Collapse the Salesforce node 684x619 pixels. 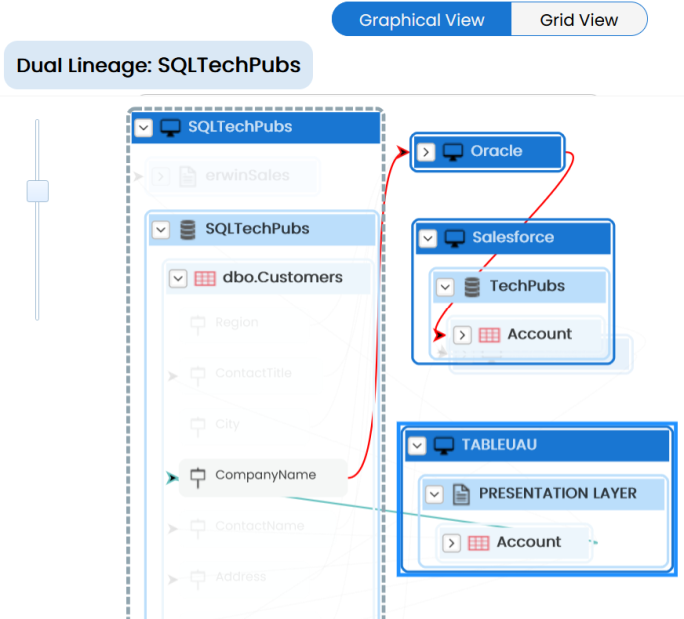point(428,238)
